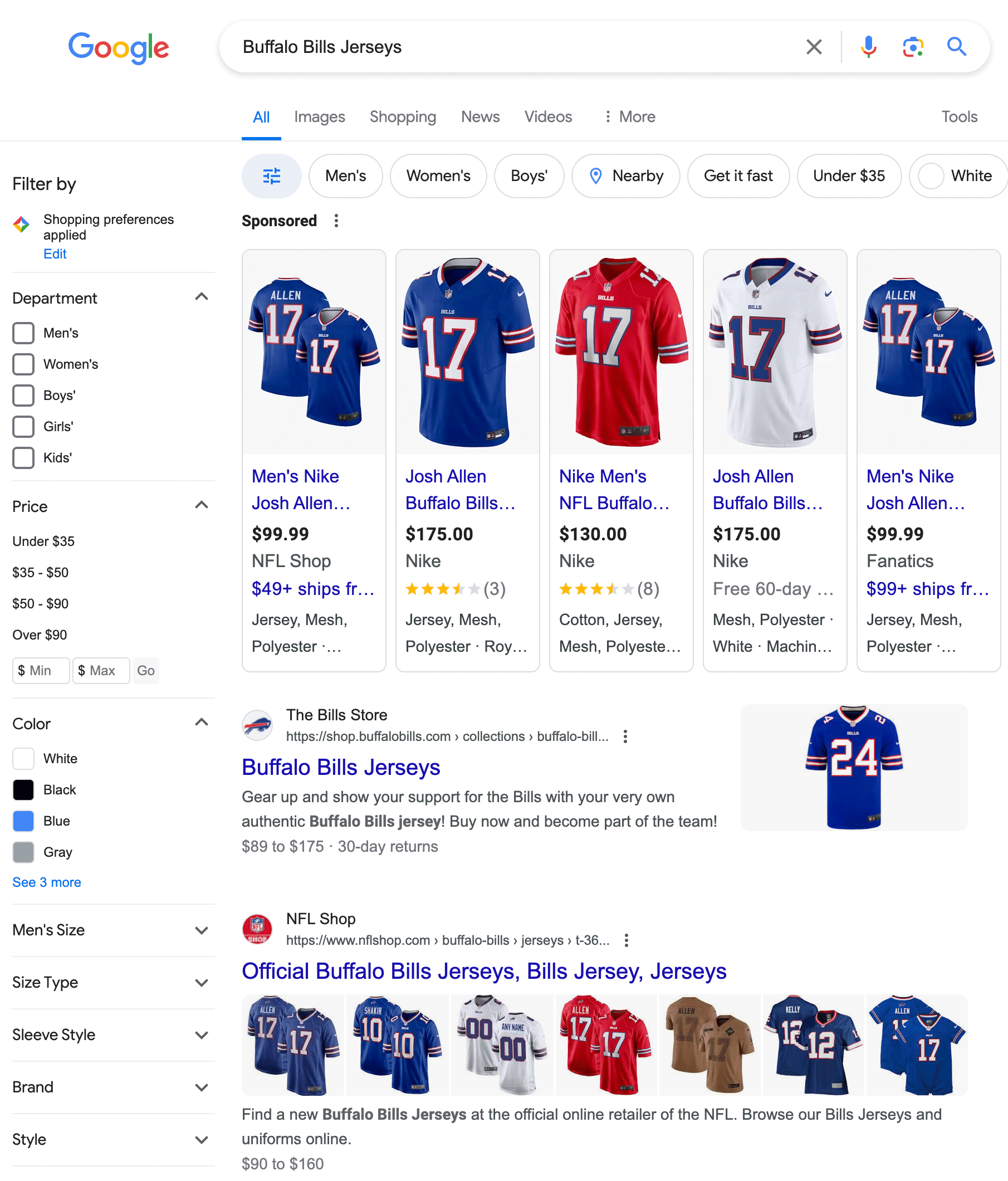Click the Google logo
The image size is (1008, 1181).
click(119, 48)
